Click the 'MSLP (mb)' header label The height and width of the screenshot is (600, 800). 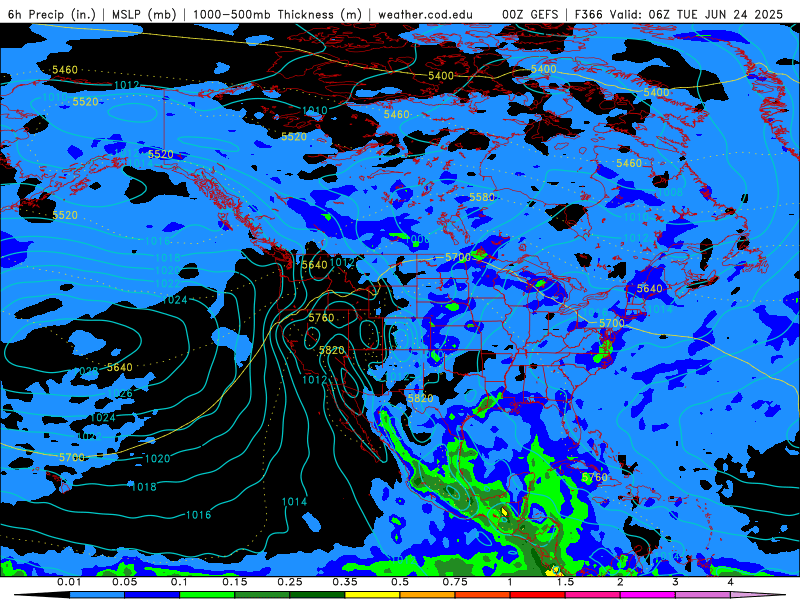click(144, 14)
